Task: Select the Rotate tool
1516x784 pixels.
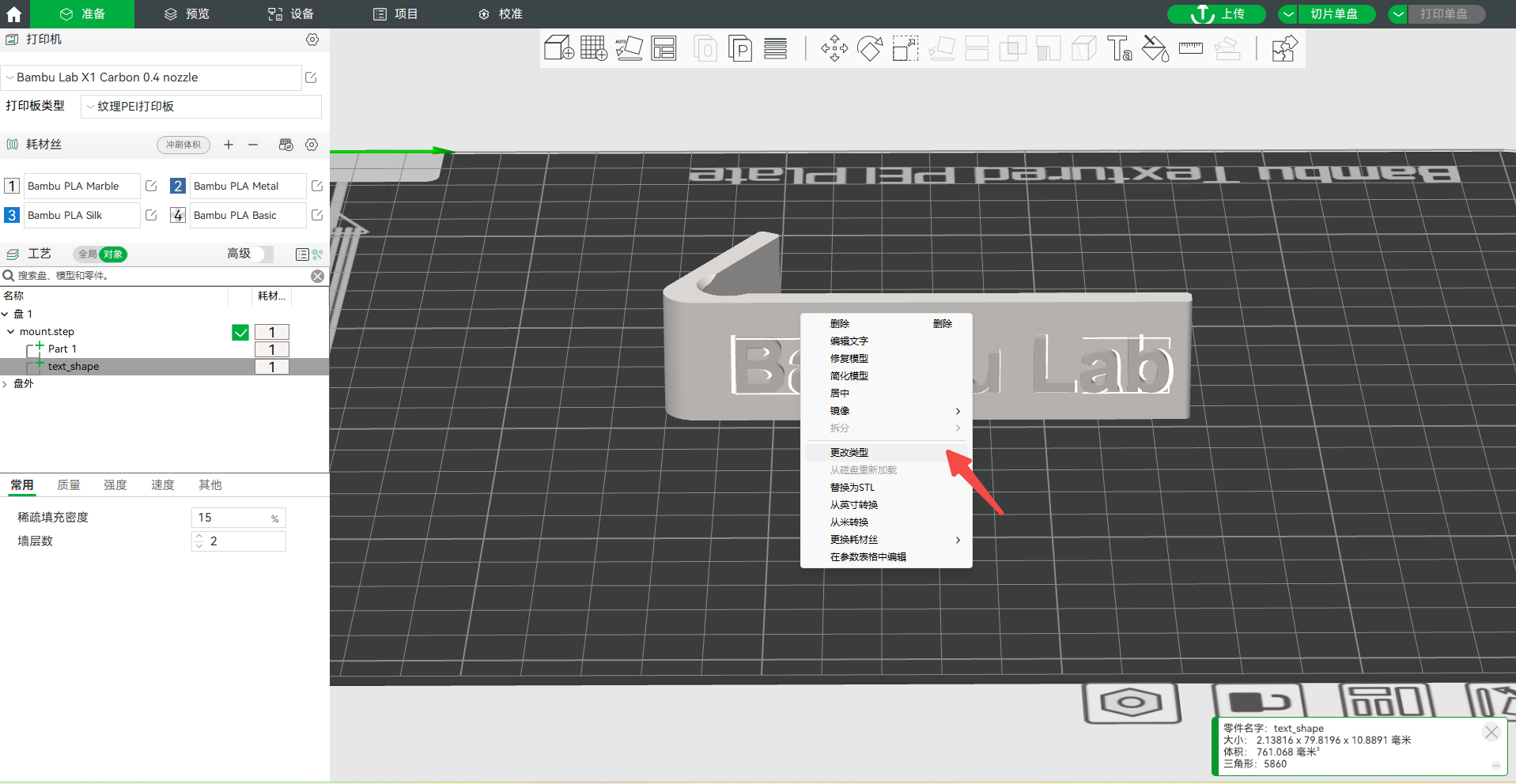Action: pyautogui.click(x=870, y=48)
